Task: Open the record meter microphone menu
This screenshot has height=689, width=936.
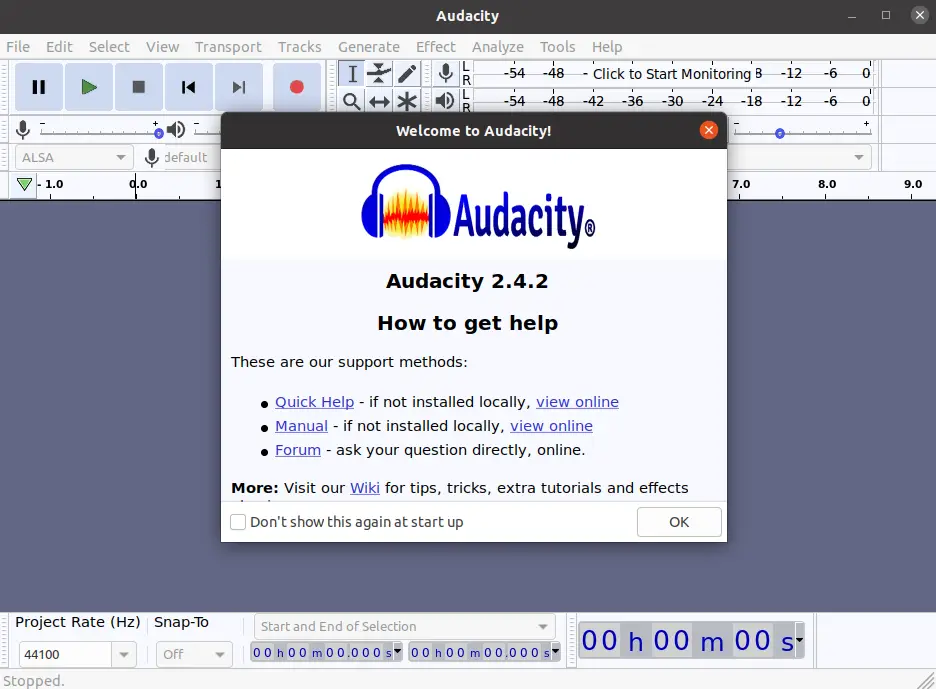Action: click(x=445, y=73)
